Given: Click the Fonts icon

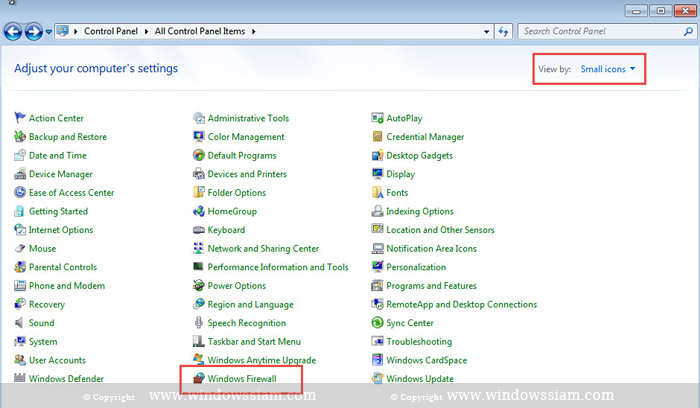Looking at the screenshot, I should point(378,192).
